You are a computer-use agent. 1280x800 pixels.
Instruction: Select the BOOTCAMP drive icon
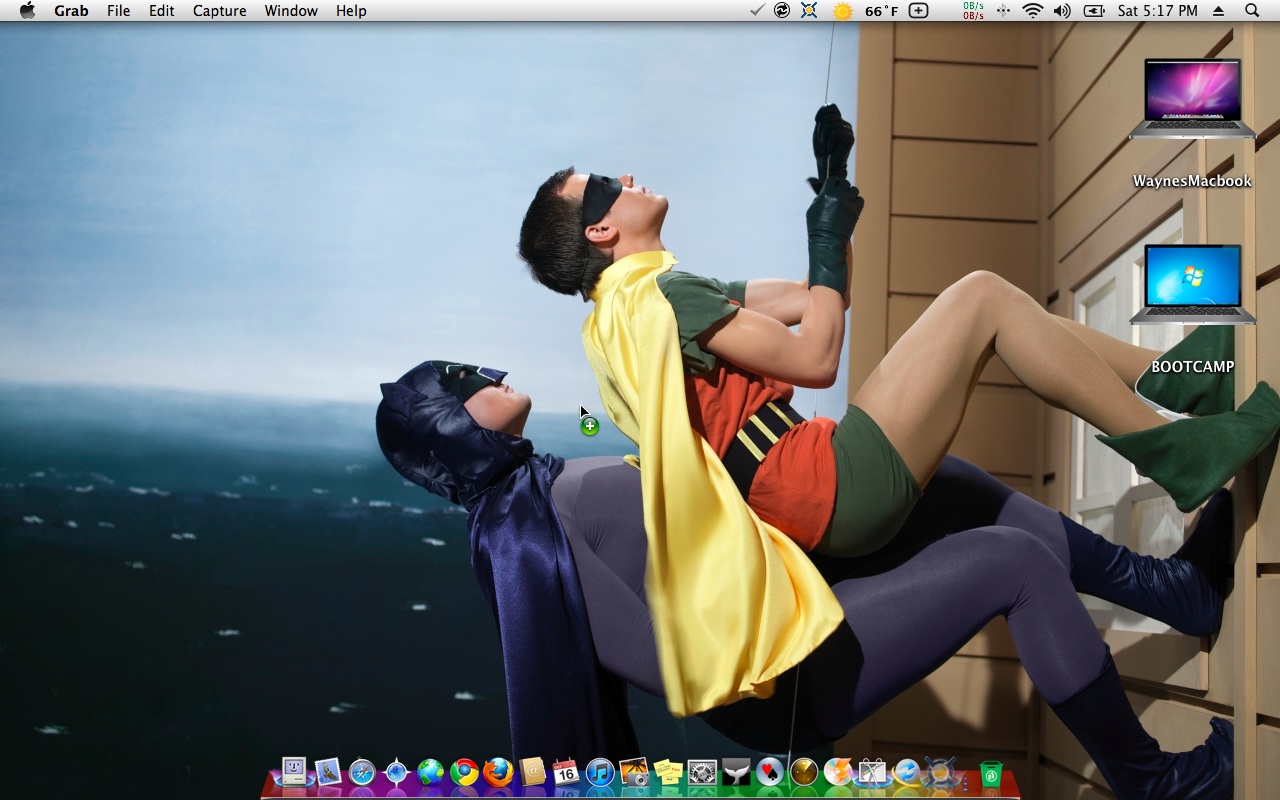[x=1192, y=284]
